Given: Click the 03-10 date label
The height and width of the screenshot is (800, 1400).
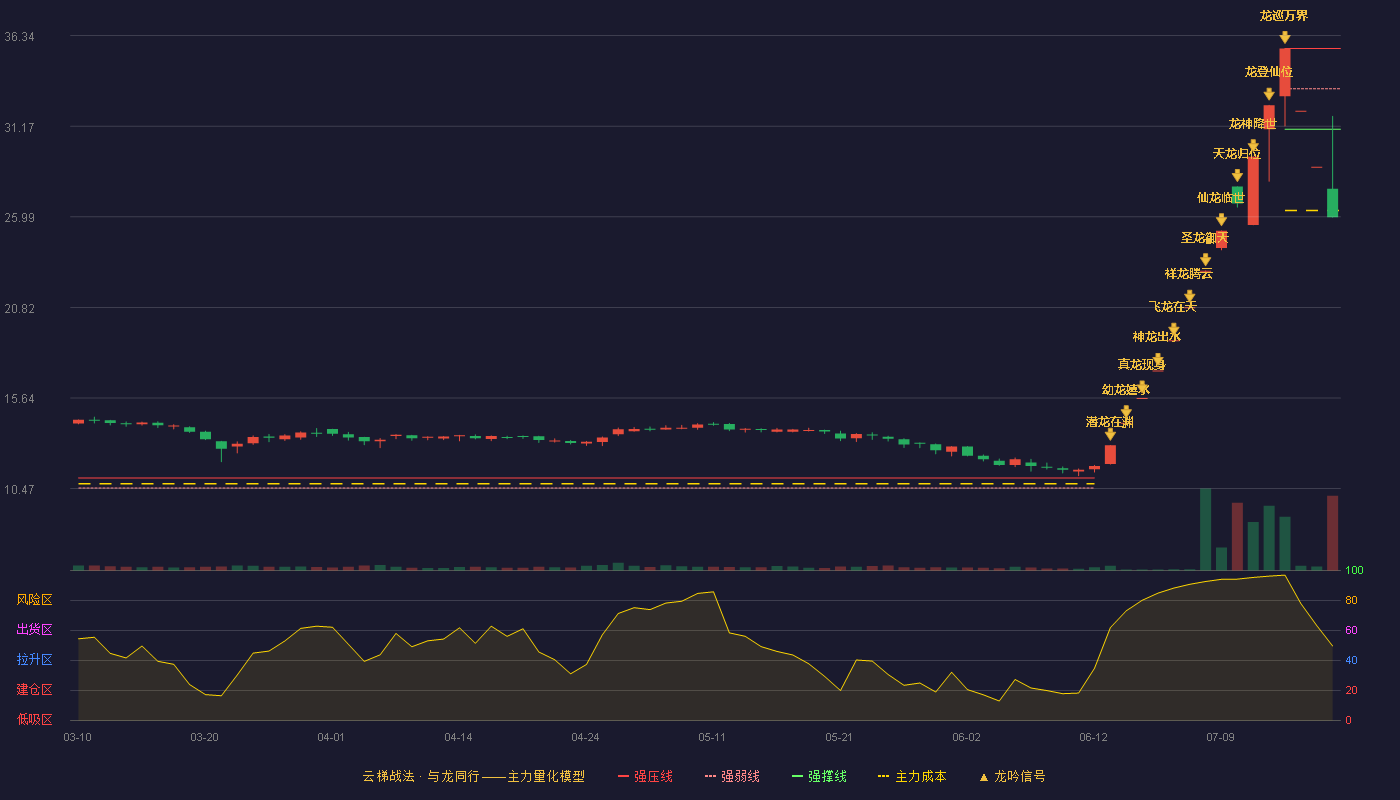Looking at the screenshot, I should 78,737.
